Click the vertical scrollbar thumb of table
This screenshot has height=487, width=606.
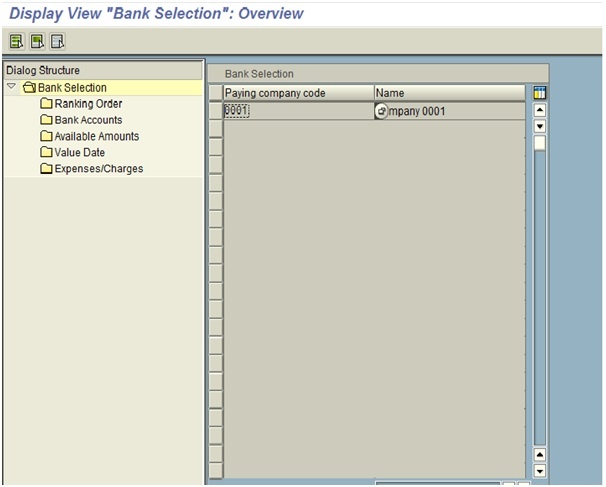coord(540,143)
